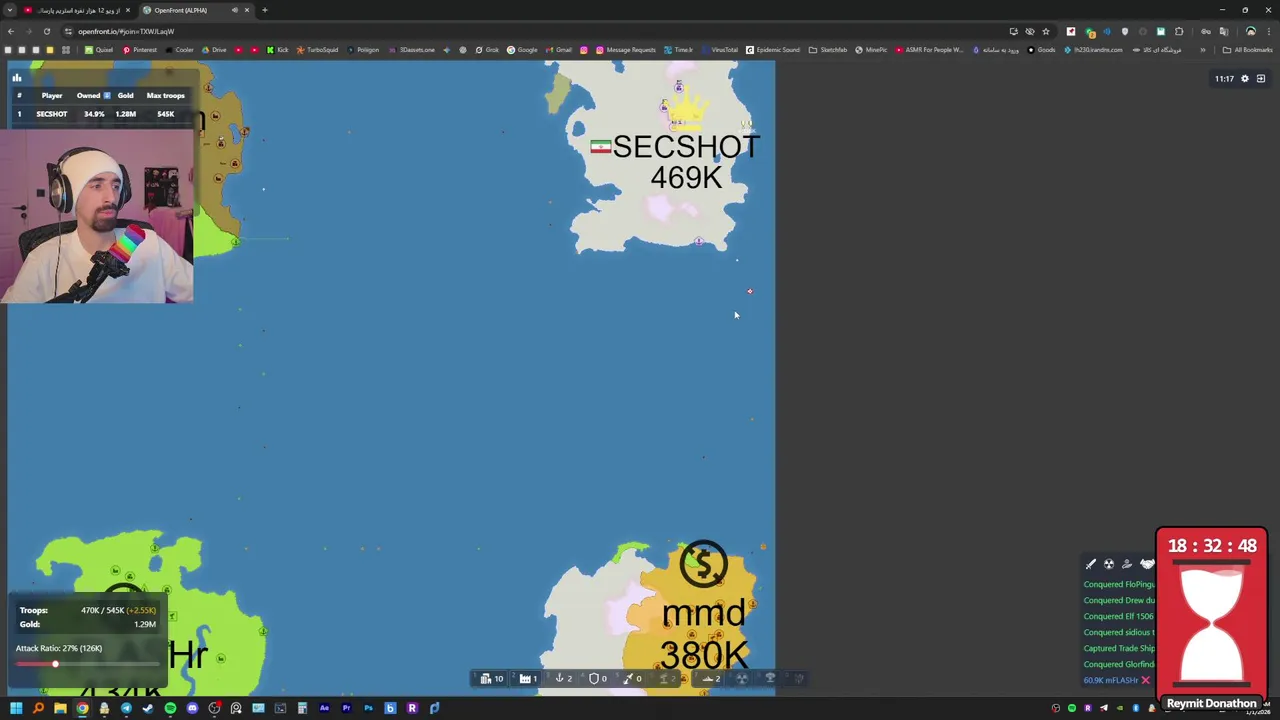Viewport: 1280px width, 720px height.
Task: Sort leaderboard by Max troops column
Action: tap(165, 95)
